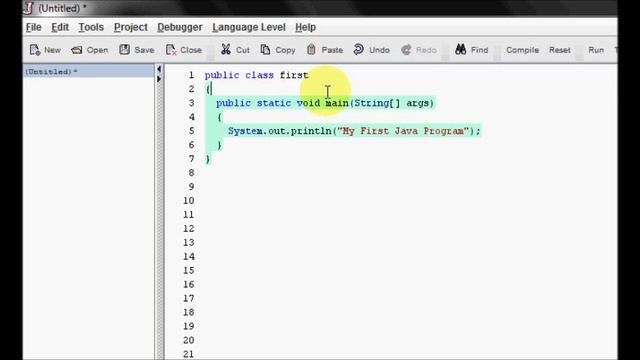Click the Open button label
Image resolution: width=640 pixels, height=360 pixels.
point(97,50)
